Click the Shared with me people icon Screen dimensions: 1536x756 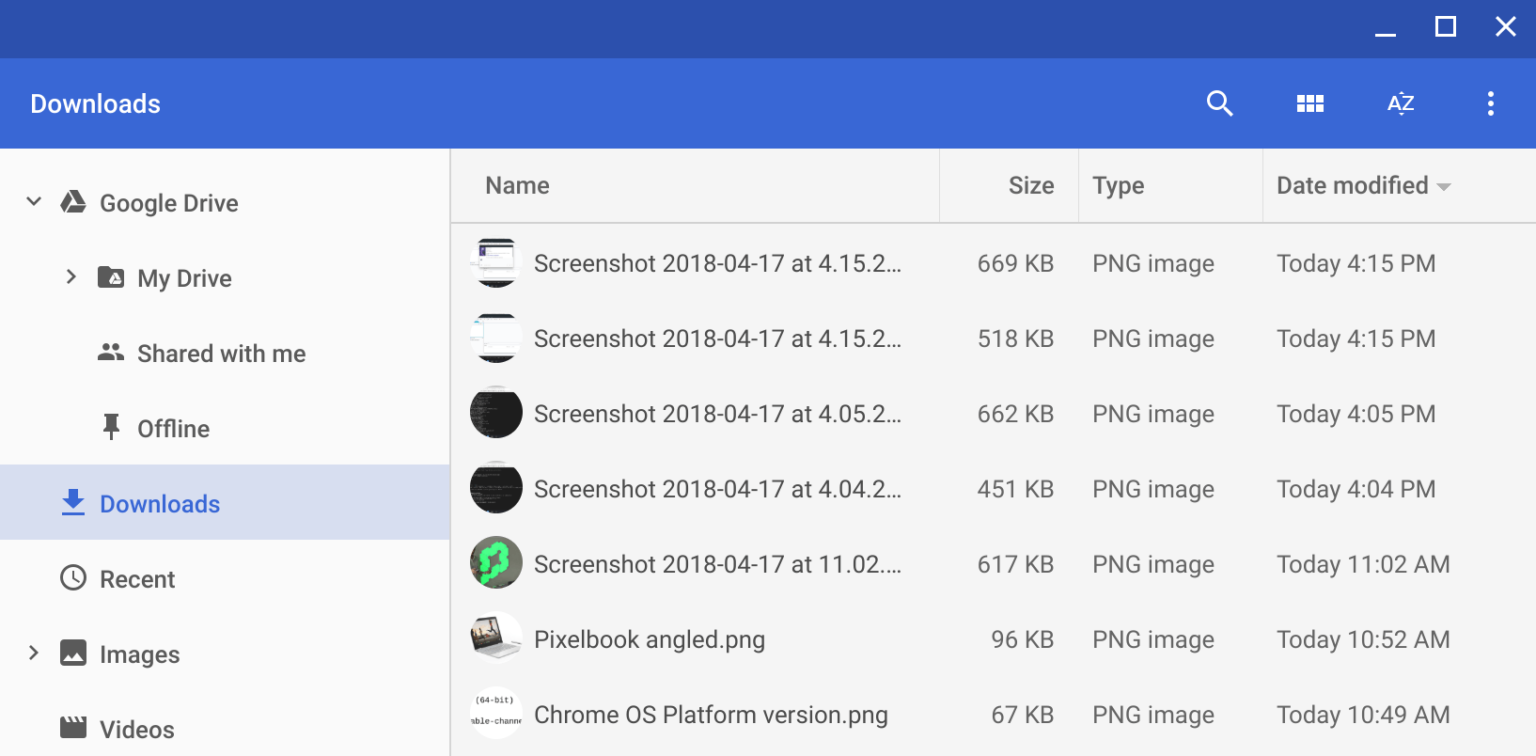point(110,352)
